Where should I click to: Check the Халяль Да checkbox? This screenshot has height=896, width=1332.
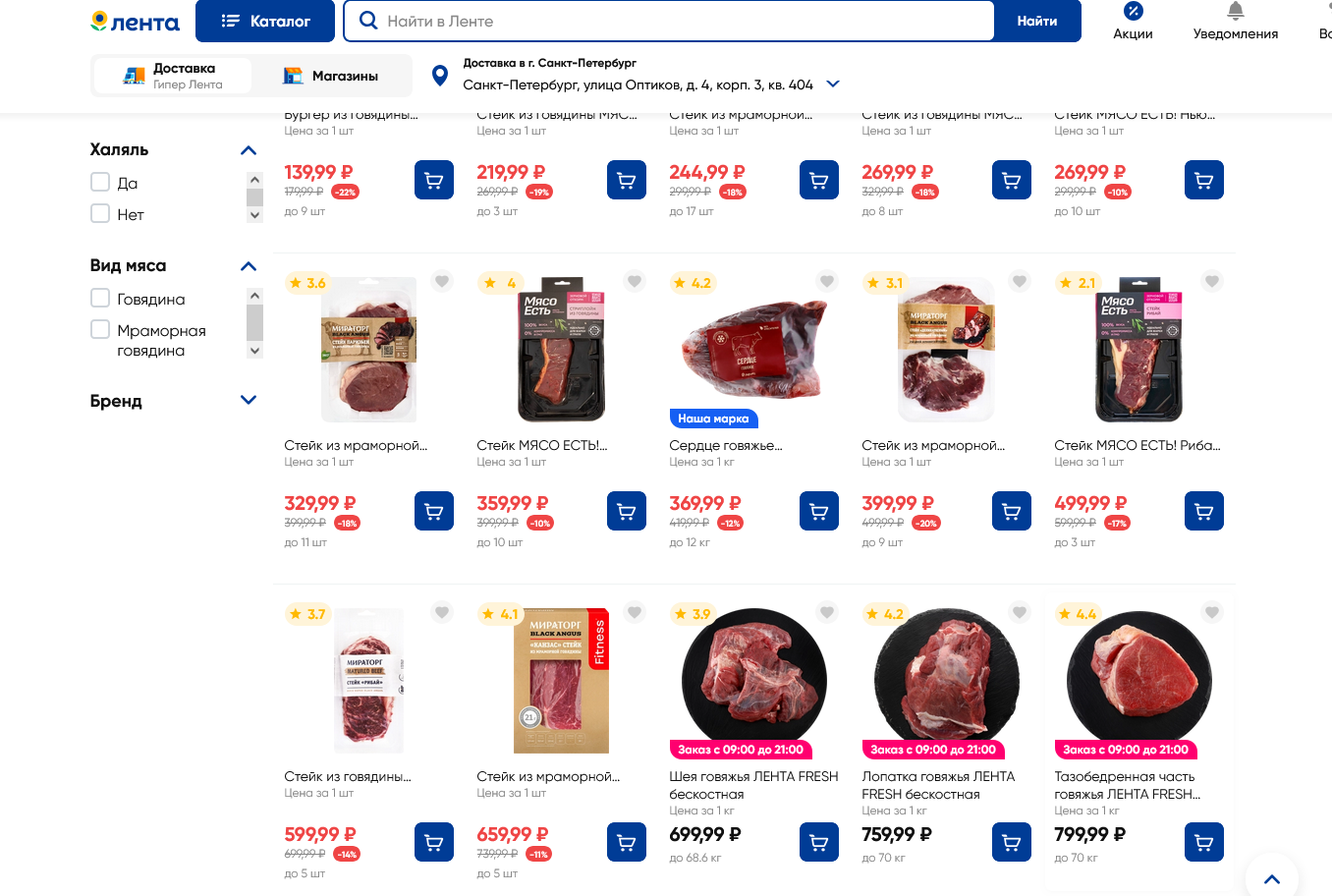(100, 182)
